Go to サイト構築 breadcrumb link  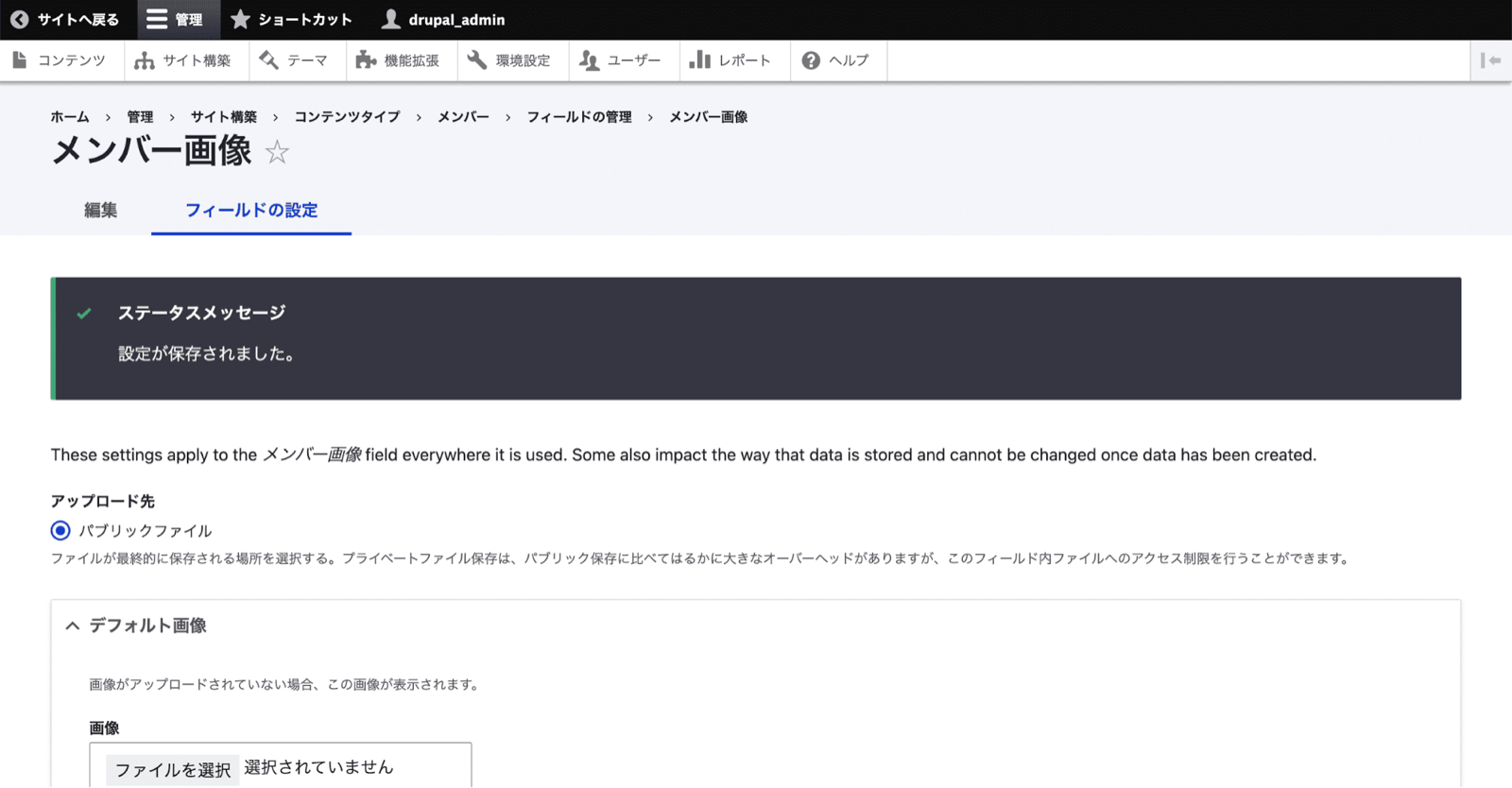pos(224,117)
